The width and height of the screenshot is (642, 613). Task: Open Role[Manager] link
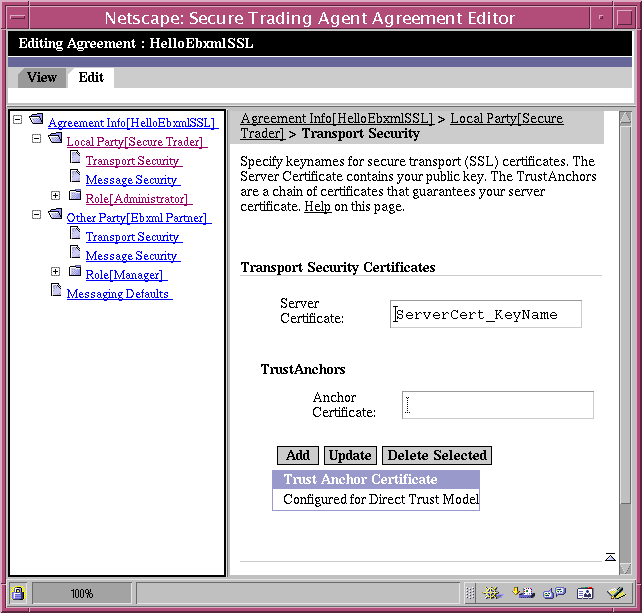[127, 275]
